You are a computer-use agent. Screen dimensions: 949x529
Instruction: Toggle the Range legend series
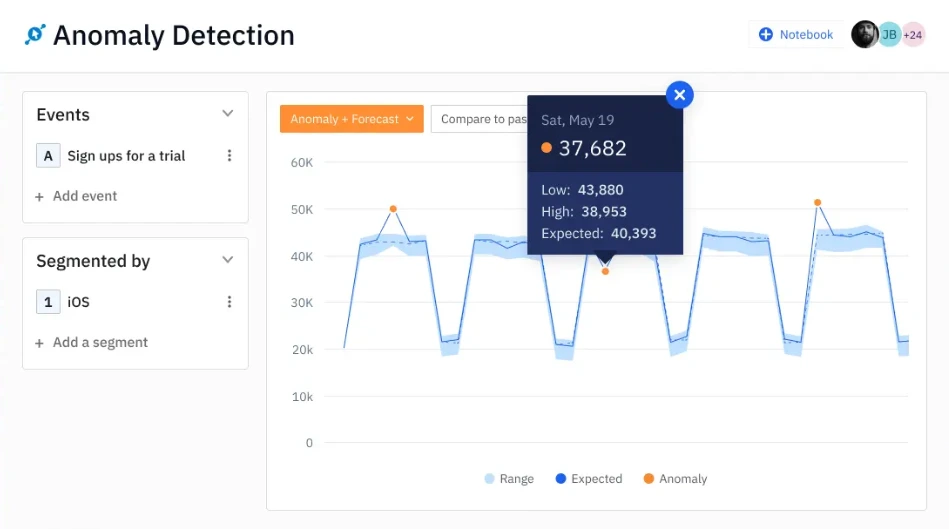509,479
